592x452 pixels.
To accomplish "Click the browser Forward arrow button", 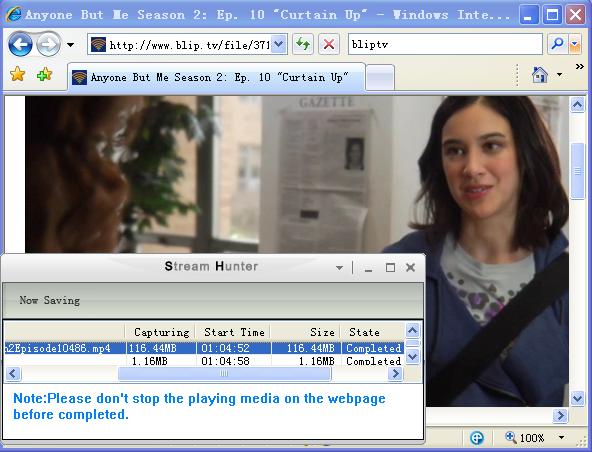I will tap(48, 45).
